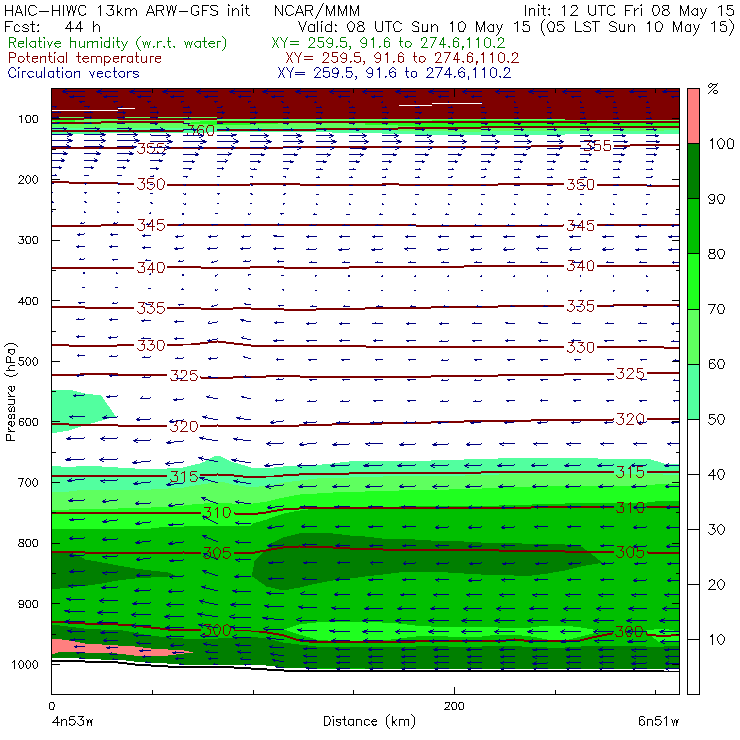The width and height of the screenshot is (740, 740).
Task: Click the red XY coordinates line
Action: pyautogui.click(x=402, y=58)
